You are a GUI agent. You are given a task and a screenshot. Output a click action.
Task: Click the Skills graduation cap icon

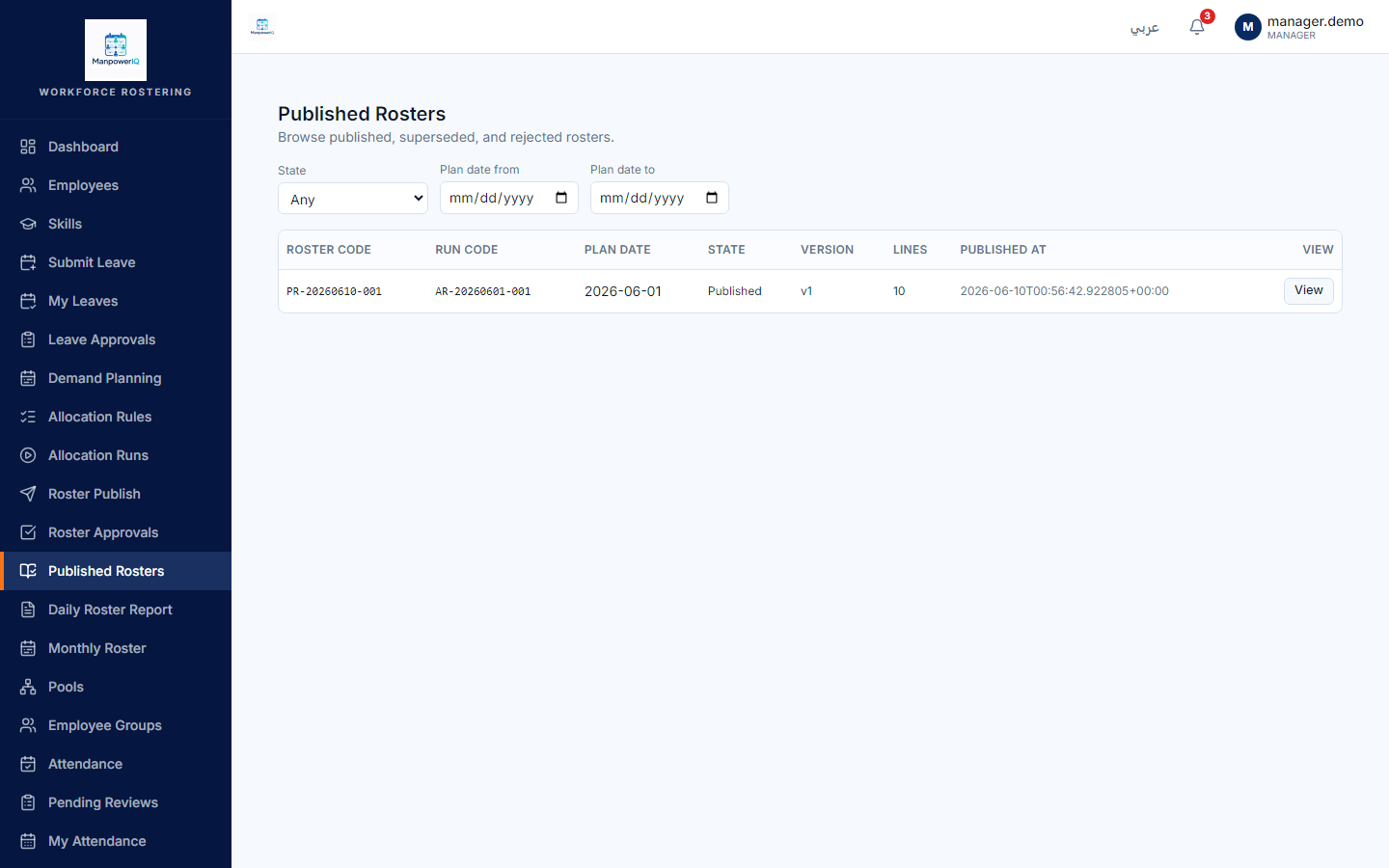tap(28, 224)
